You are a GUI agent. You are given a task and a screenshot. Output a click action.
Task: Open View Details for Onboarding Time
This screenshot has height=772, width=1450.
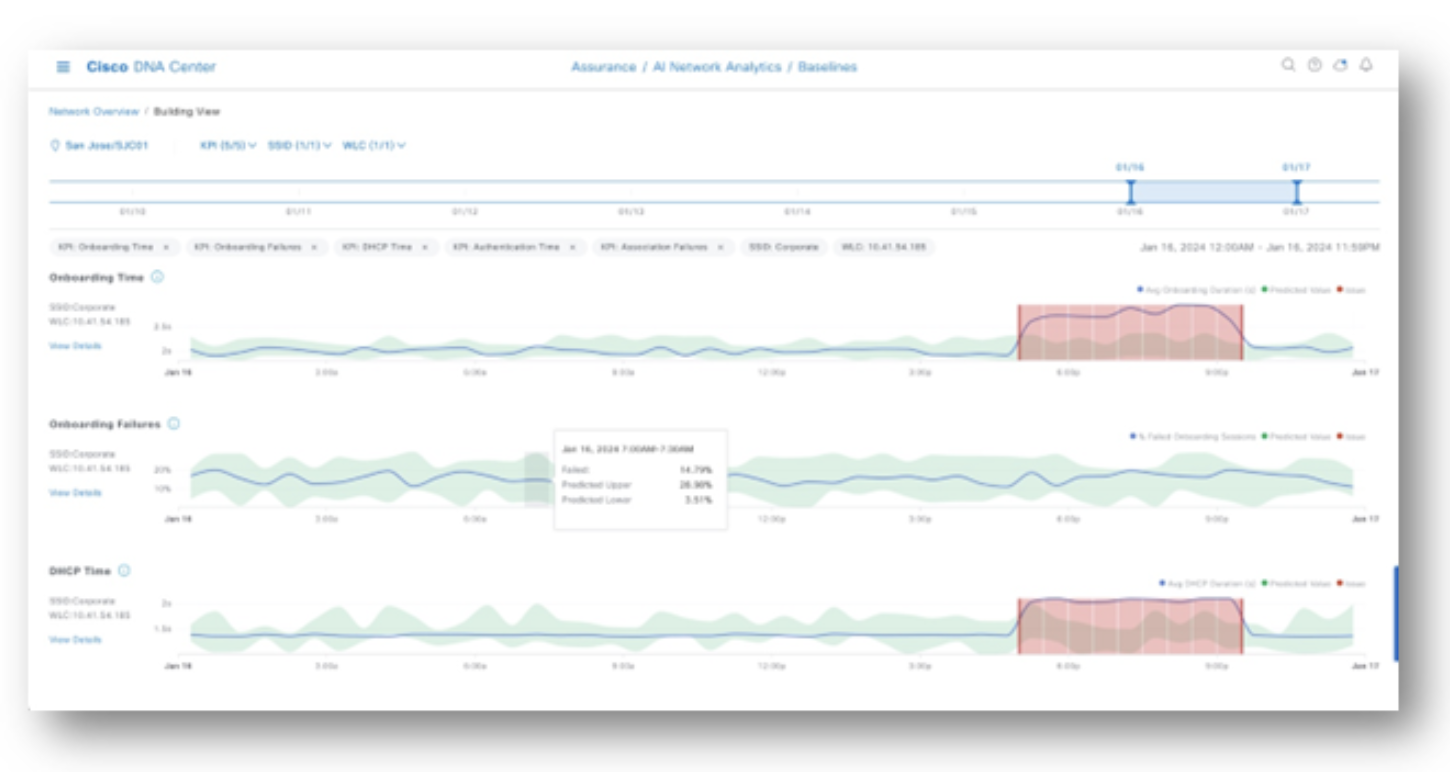pos(75,346)
